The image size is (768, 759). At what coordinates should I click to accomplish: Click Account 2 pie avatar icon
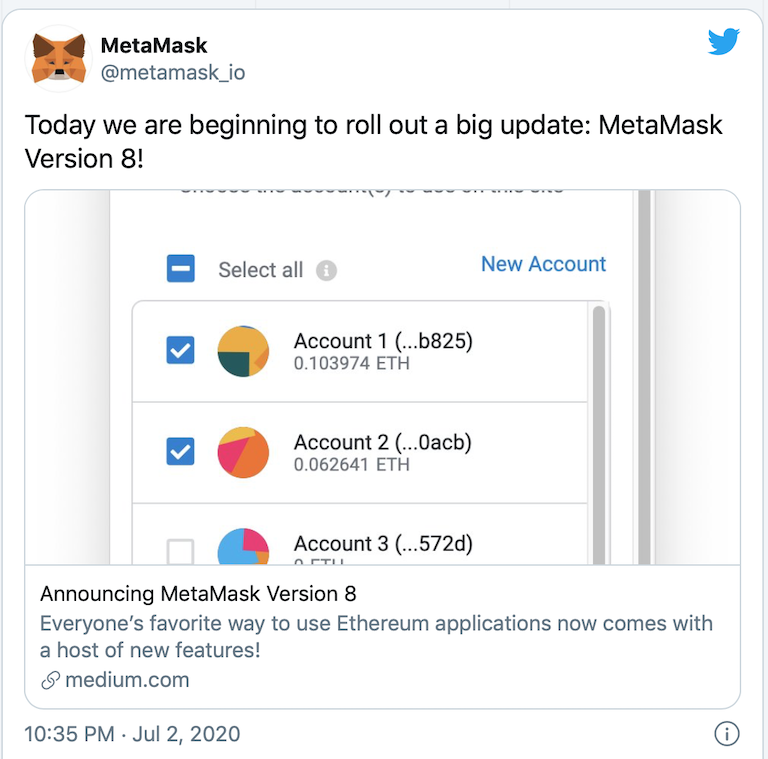243,452
